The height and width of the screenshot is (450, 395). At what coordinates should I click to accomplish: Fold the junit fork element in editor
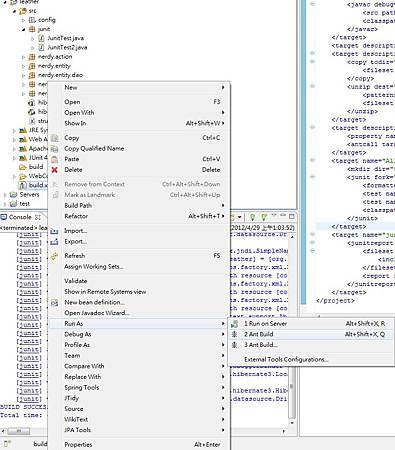tap(312, 177)
